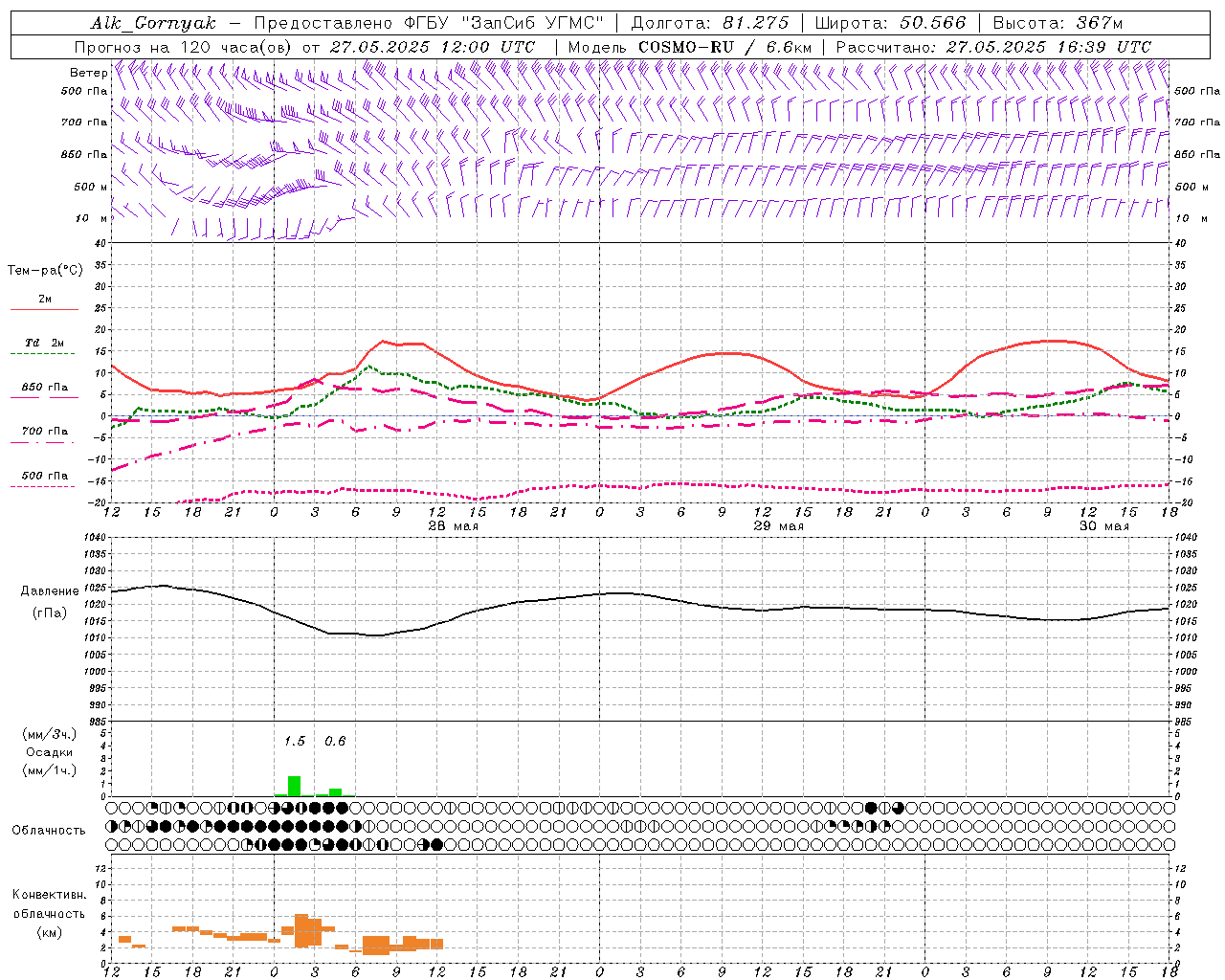
Task: Click the Прогноз на 120 часа(ов) text
Action: pyautogui.click(x=184, y=47)
